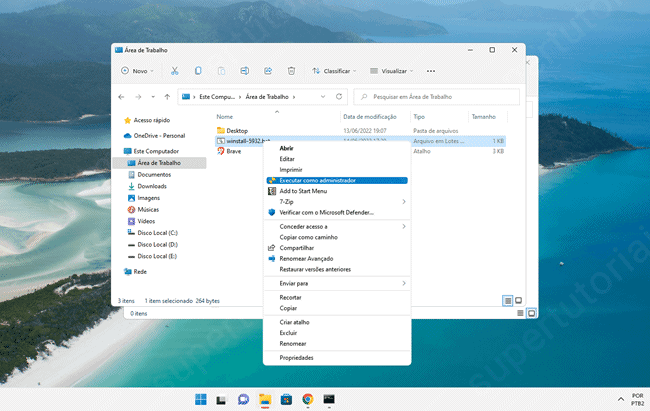Expand the Novo dropdown button
The width and height of the screenshot is (650, 411).
click(139, 71)
